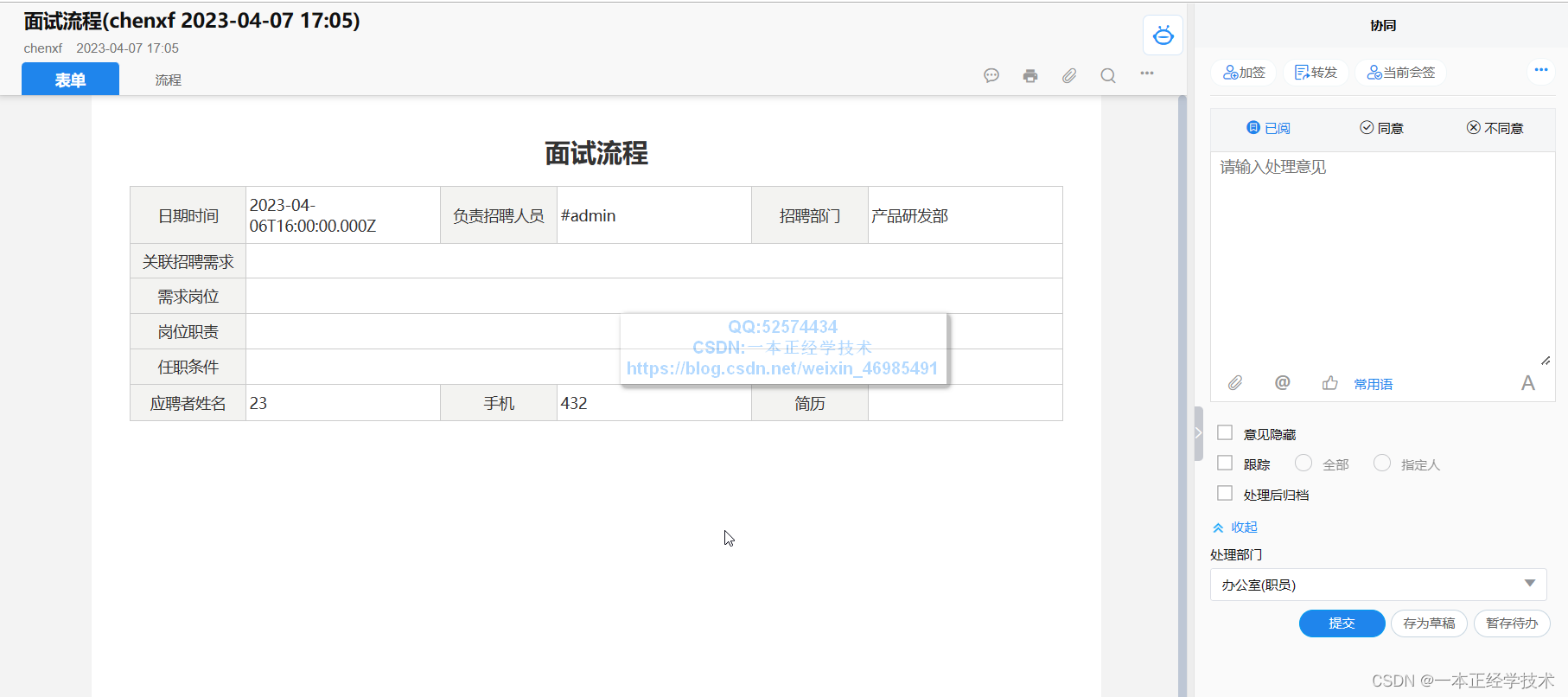Click the 手机 value 432
The width and height of the screenshot is (1568, 697).
point(654,403)
